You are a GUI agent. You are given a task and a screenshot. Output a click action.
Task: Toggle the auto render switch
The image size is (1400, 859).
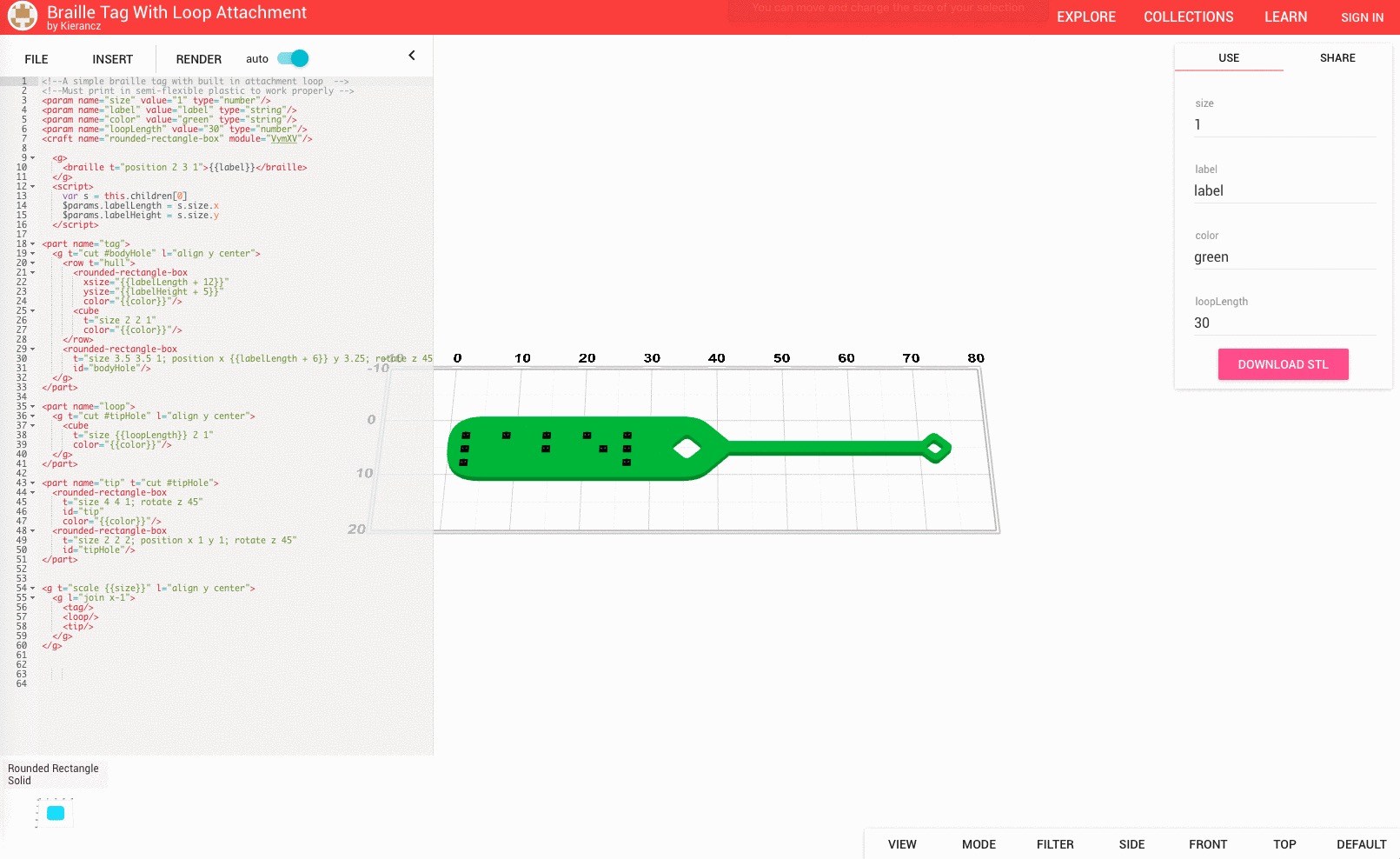click(293, 58)
